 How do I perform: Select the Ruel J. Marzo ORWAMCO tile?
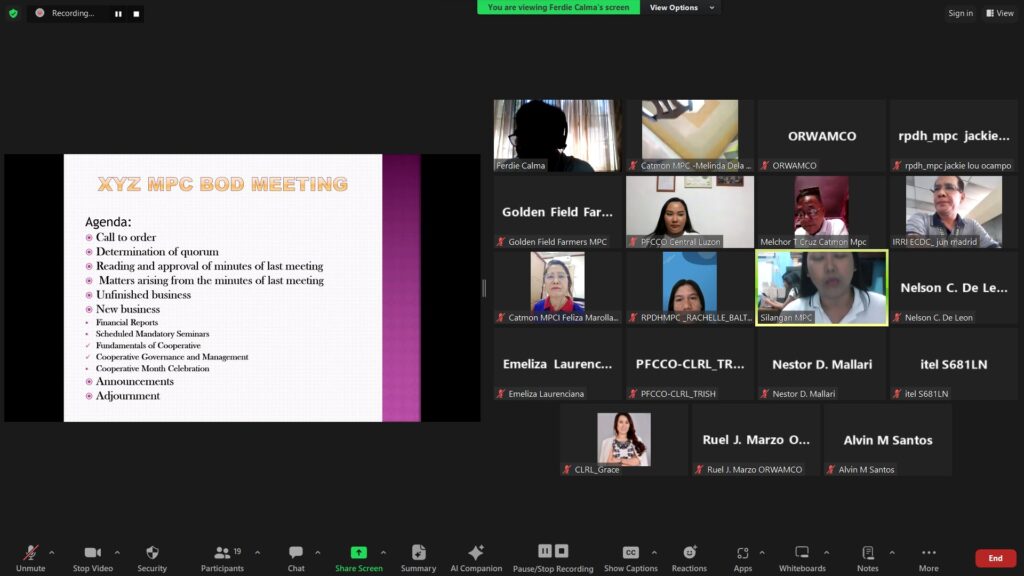[756, 440]
